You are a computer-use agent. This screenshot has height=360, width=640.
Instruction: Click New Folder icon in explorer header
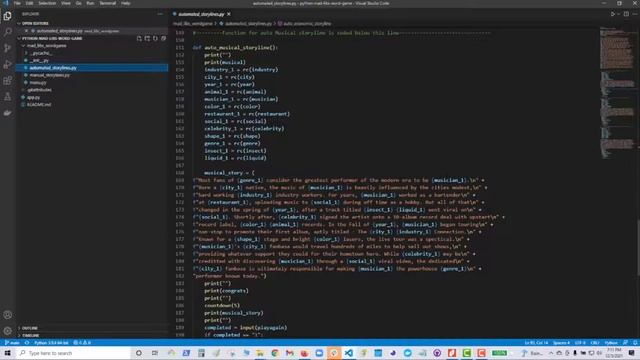(147, 38)
